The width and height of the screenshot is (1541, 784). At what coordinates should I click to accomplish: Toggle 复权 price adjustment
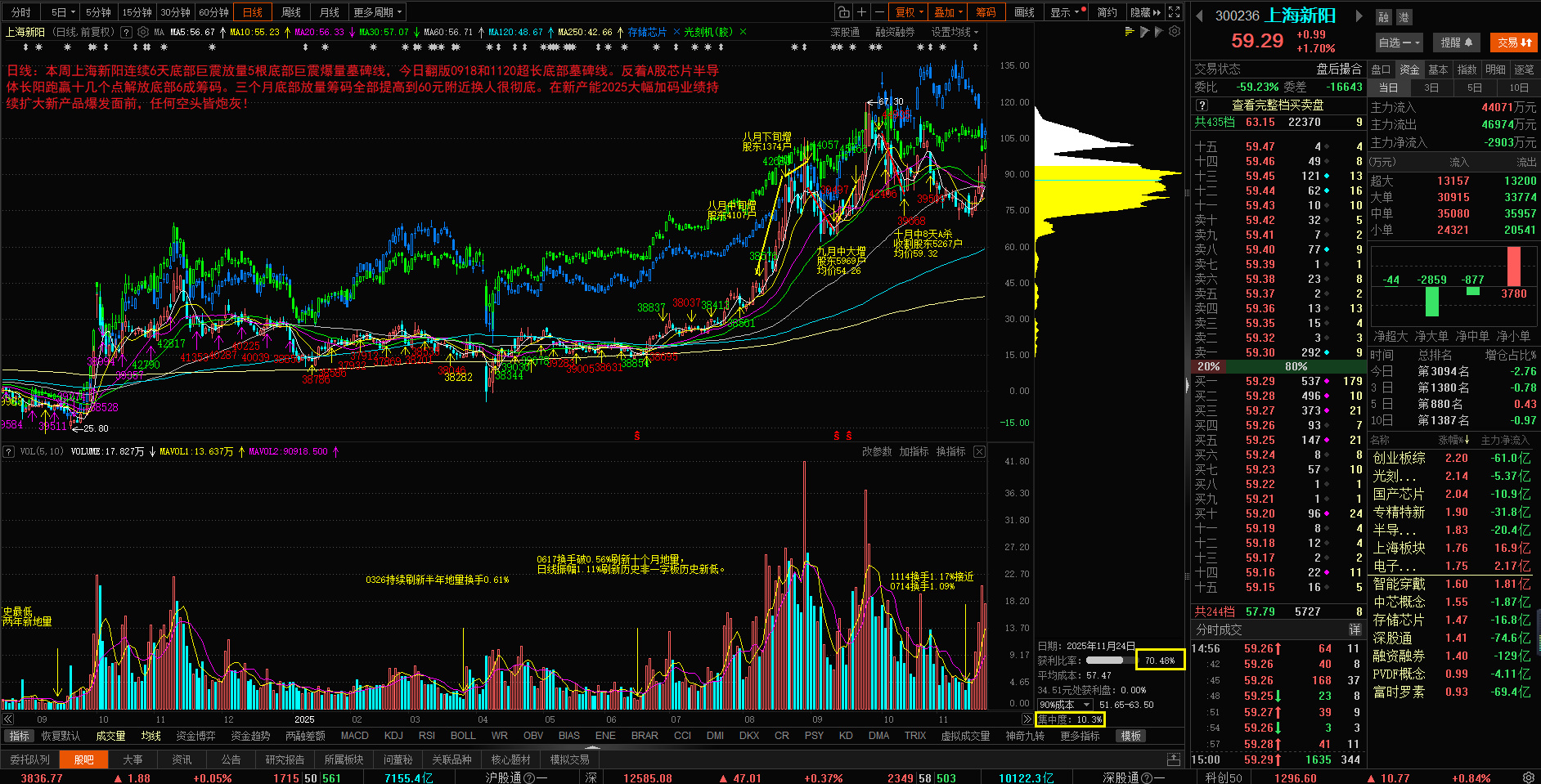coord(909,12)
